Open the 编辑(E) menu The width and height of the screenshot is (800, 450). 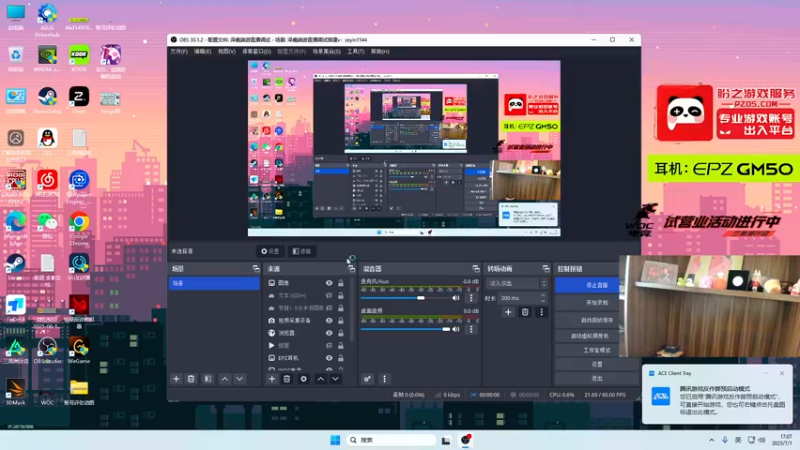203,52
